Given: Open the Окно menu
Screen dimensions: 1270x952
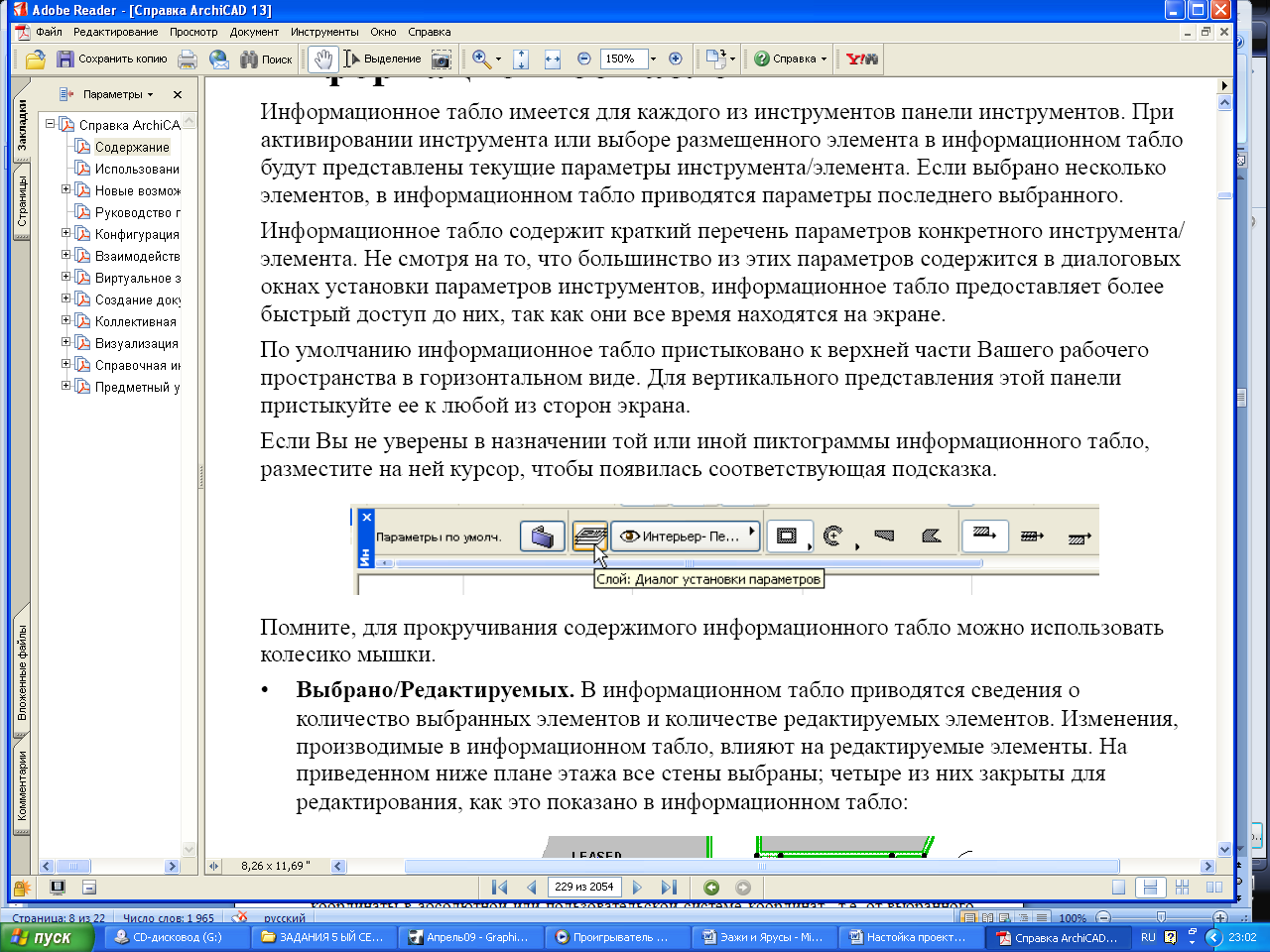Looking at the screenshot, I should click(x=383, y=32).
